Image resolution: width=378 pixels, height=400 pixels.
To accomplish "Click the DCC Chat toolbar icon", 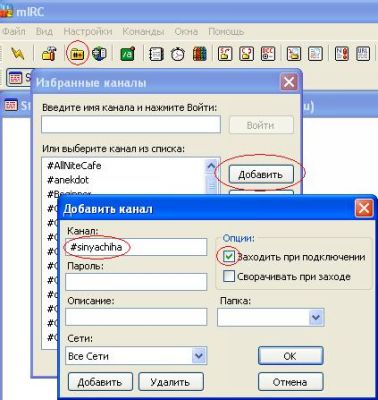I will (x=247, y=54).
